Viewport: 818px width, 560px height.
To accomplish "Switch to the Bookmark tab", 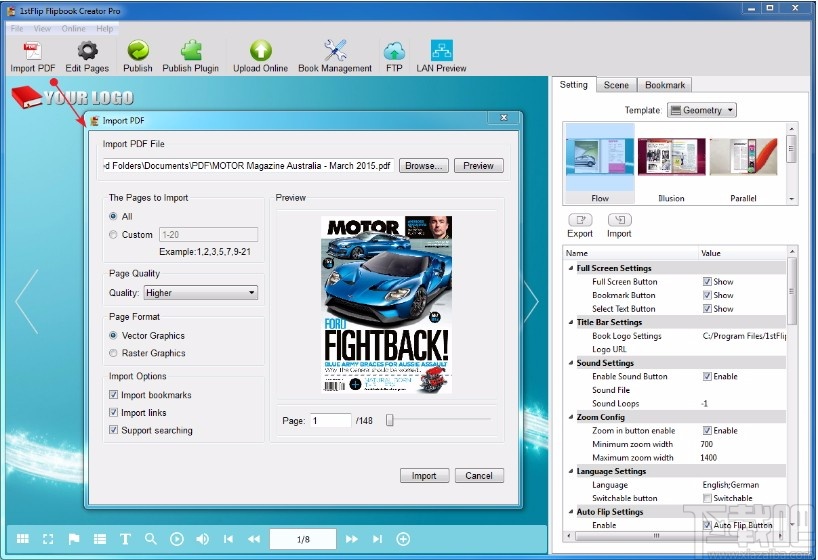I will click(665, 85).
